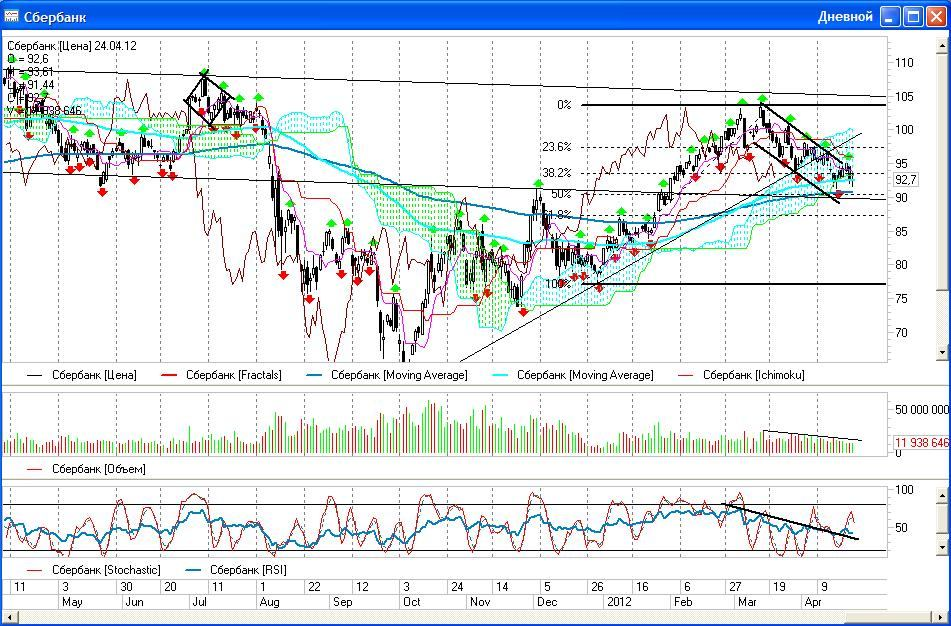Image resolution: width=951 pixels, height=626 pixels.
Task: Maximize the Сбербанк chart window
Action: click(x=913, y=16)
